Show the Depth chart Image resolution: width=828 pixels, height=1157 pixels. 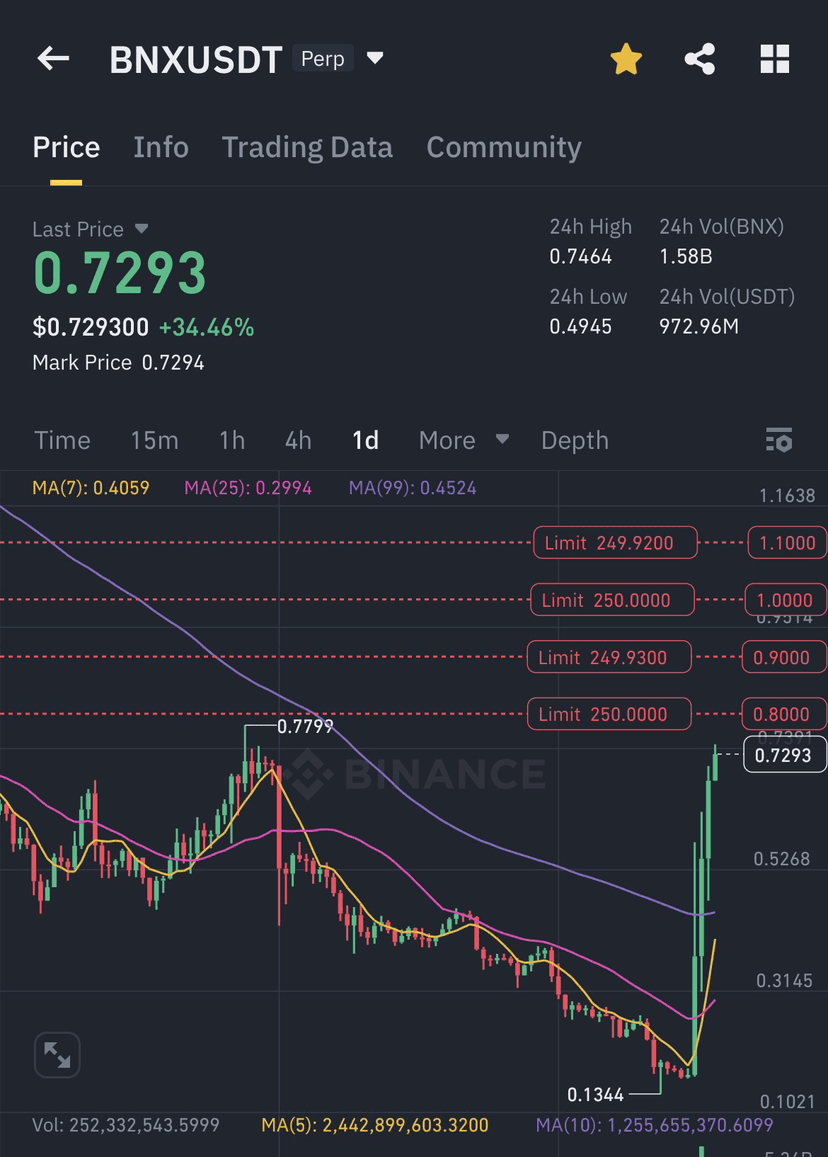click(575, 441)
